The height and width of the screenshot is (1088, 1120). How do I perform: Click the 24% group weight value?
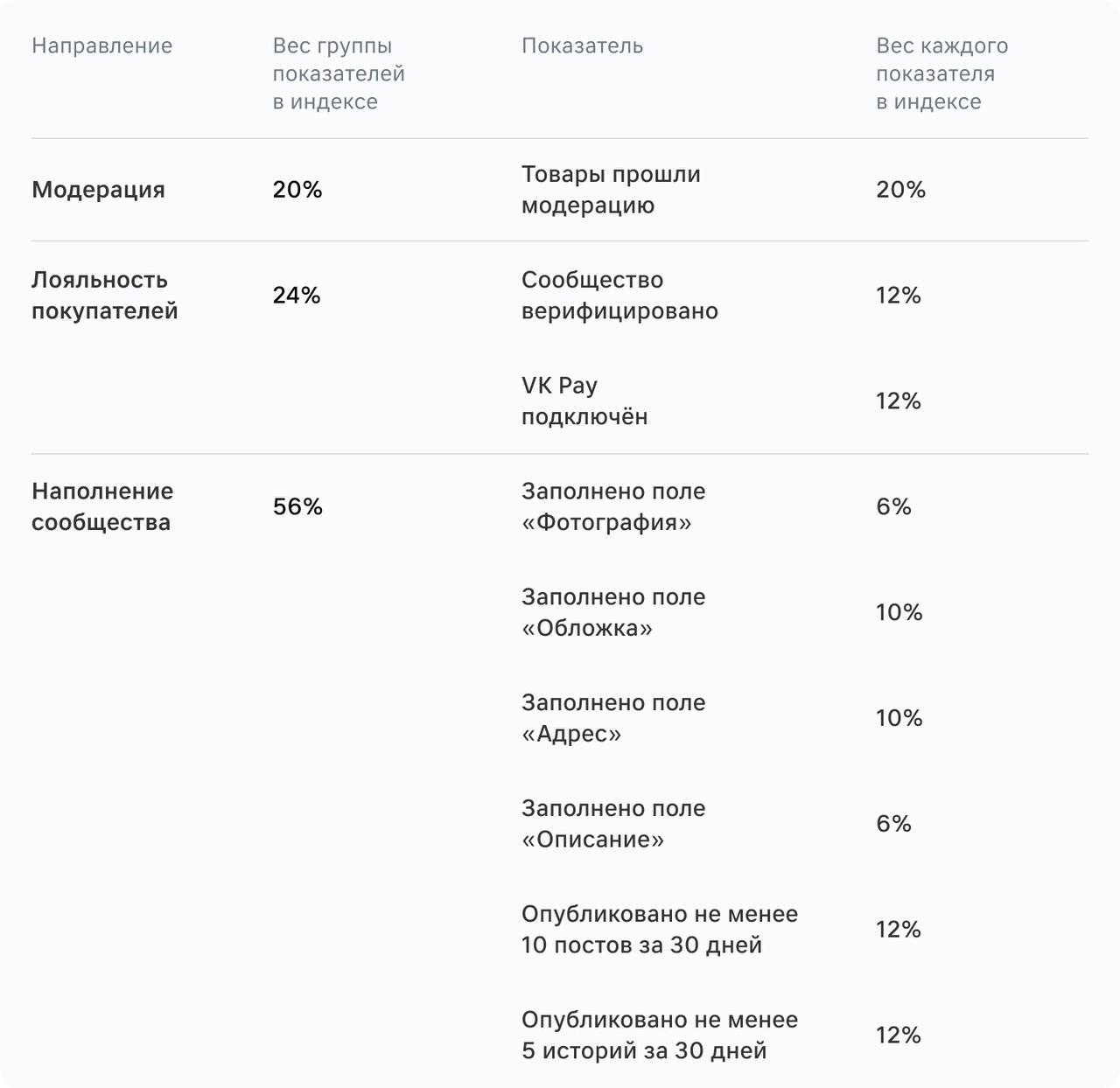tap(297, 296)
